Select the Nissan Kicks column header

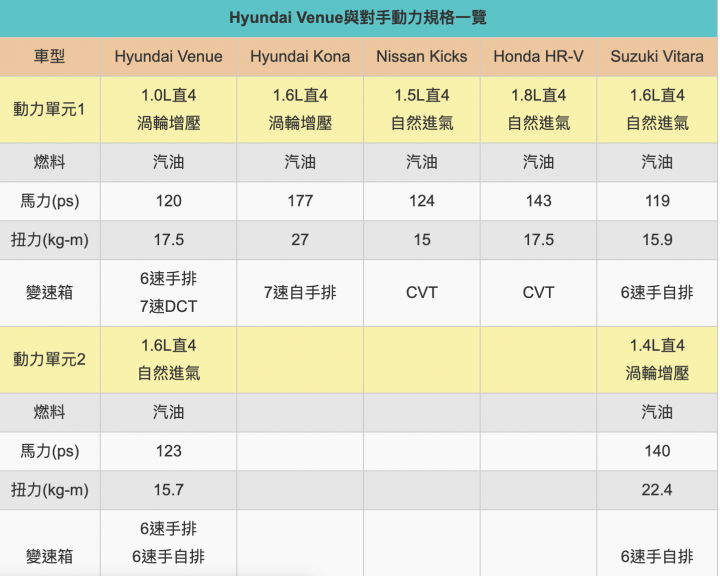pos(422,56)
